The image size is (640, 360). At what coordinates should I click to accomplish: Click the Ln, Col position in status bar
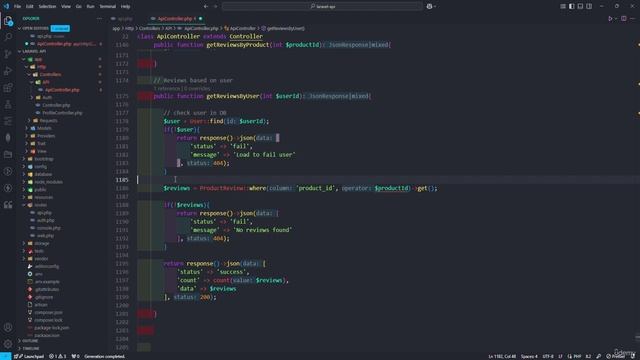(x=502, y=356)
